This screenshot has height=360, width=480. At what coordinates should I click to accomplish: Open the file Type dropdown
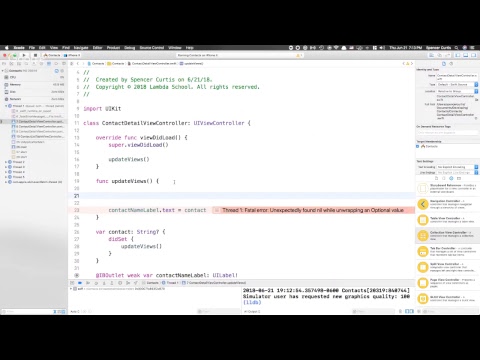pyautogui.click(x=458, y=84)
